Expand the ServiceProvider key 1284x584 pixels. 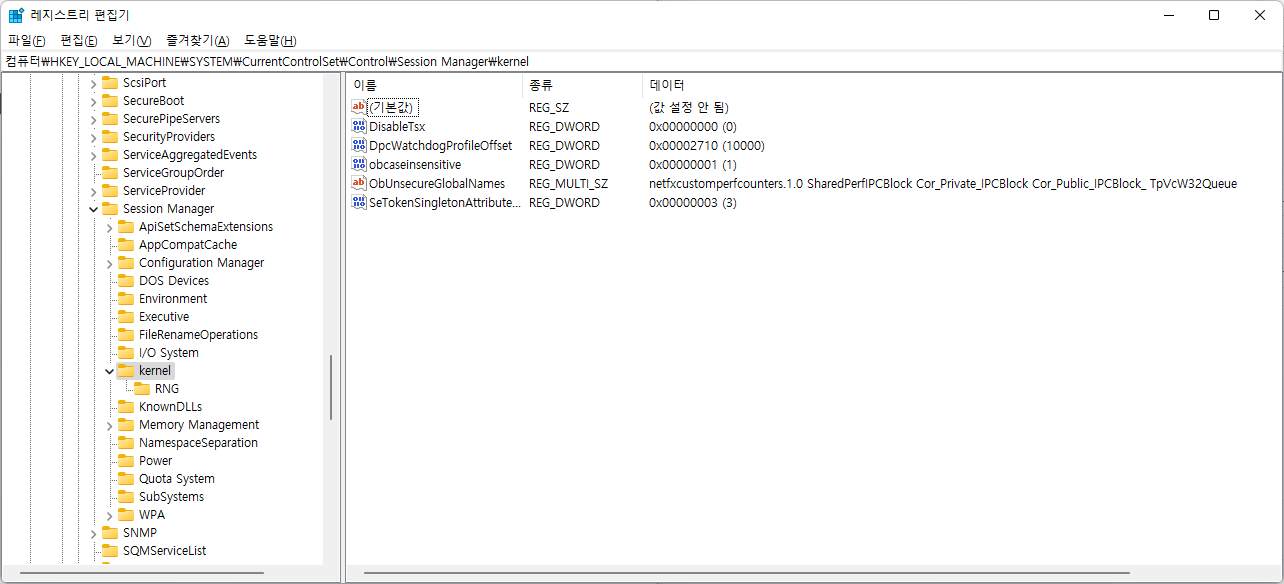pos(93,191)
